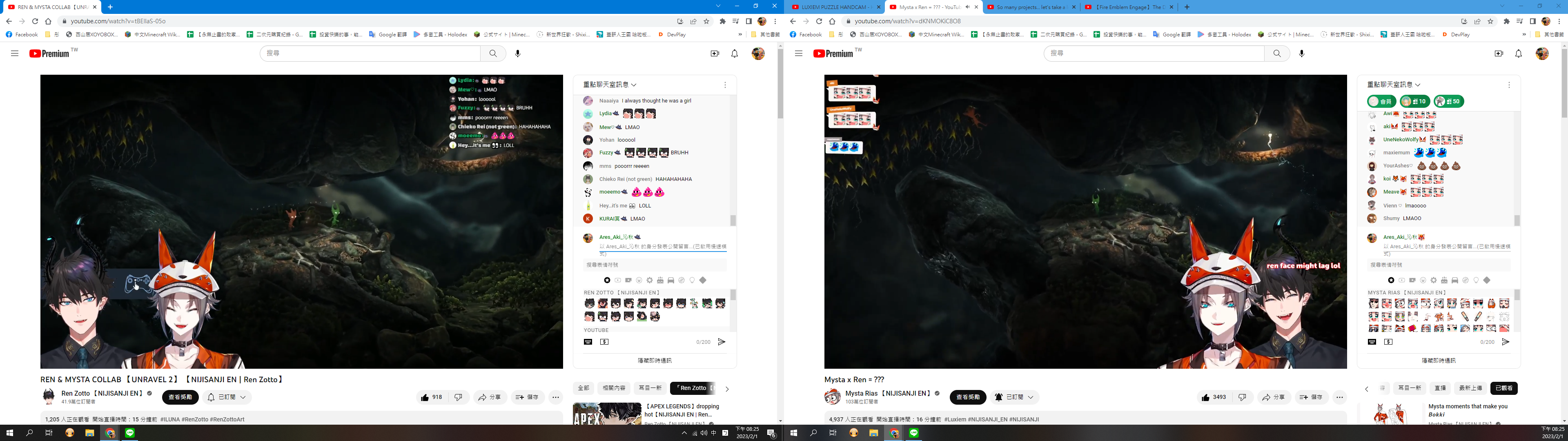Viewport: 1568px width, 441px height.
Task: Open YouTube guide menu in left window
Action: tap(15, 53)
